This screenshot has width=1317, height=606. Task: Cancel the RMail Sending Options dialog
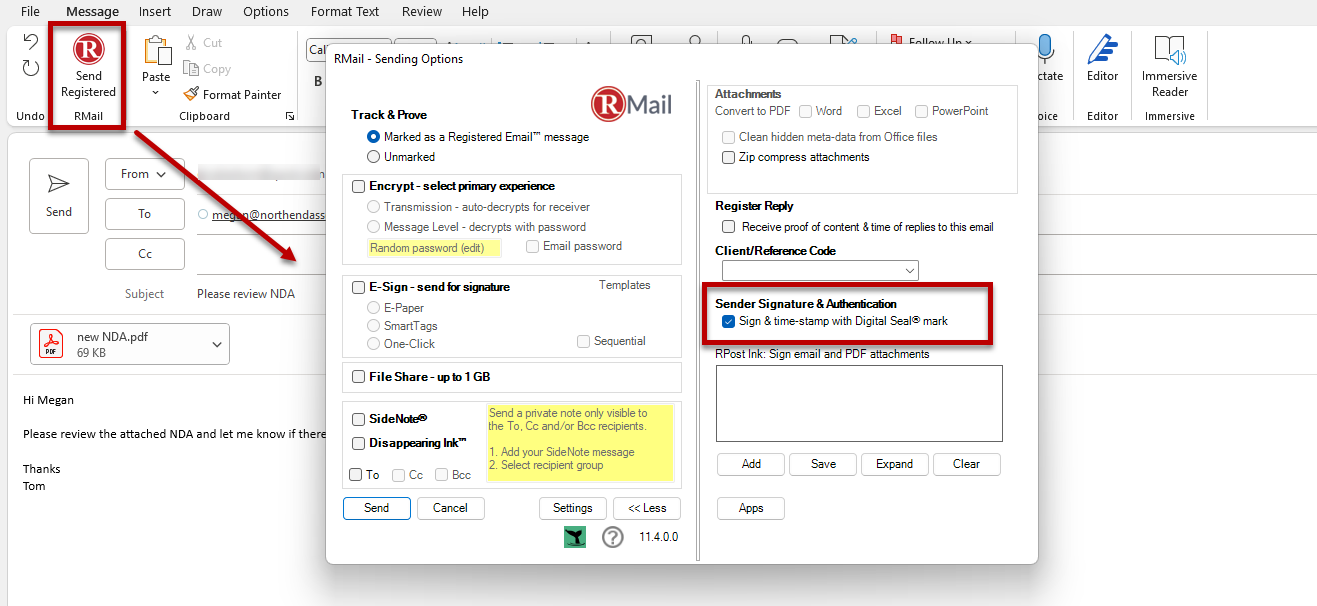[451, 508]
